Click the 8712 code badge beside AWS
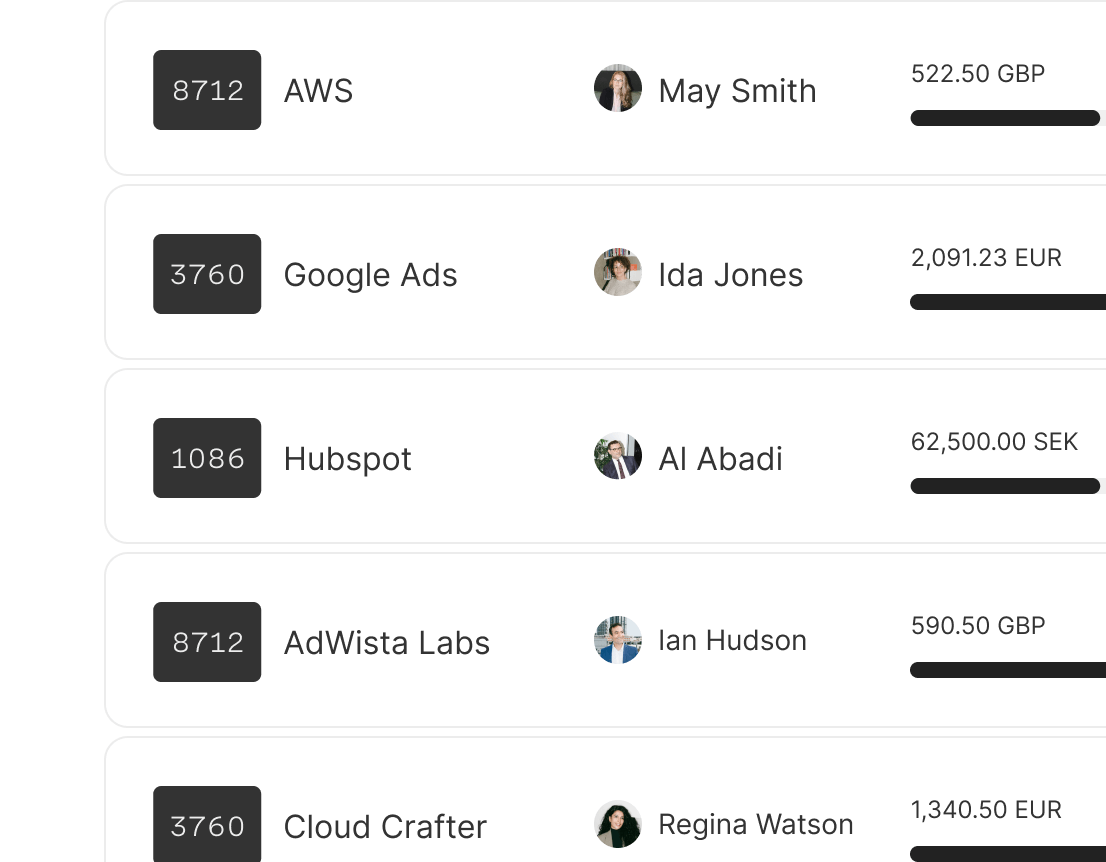The width and height of the screenshot is (1106, 862). pyautogui.click(x=207, y=90)
